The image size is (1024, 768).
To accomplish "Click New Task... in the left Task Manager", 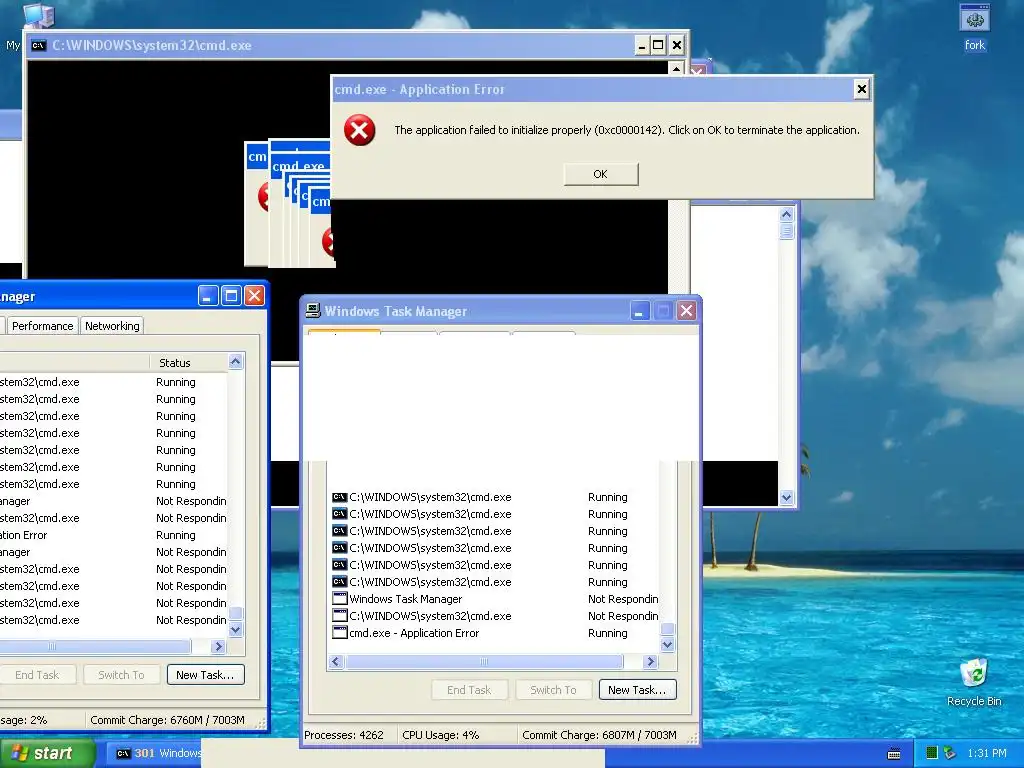I will [205, 675].
